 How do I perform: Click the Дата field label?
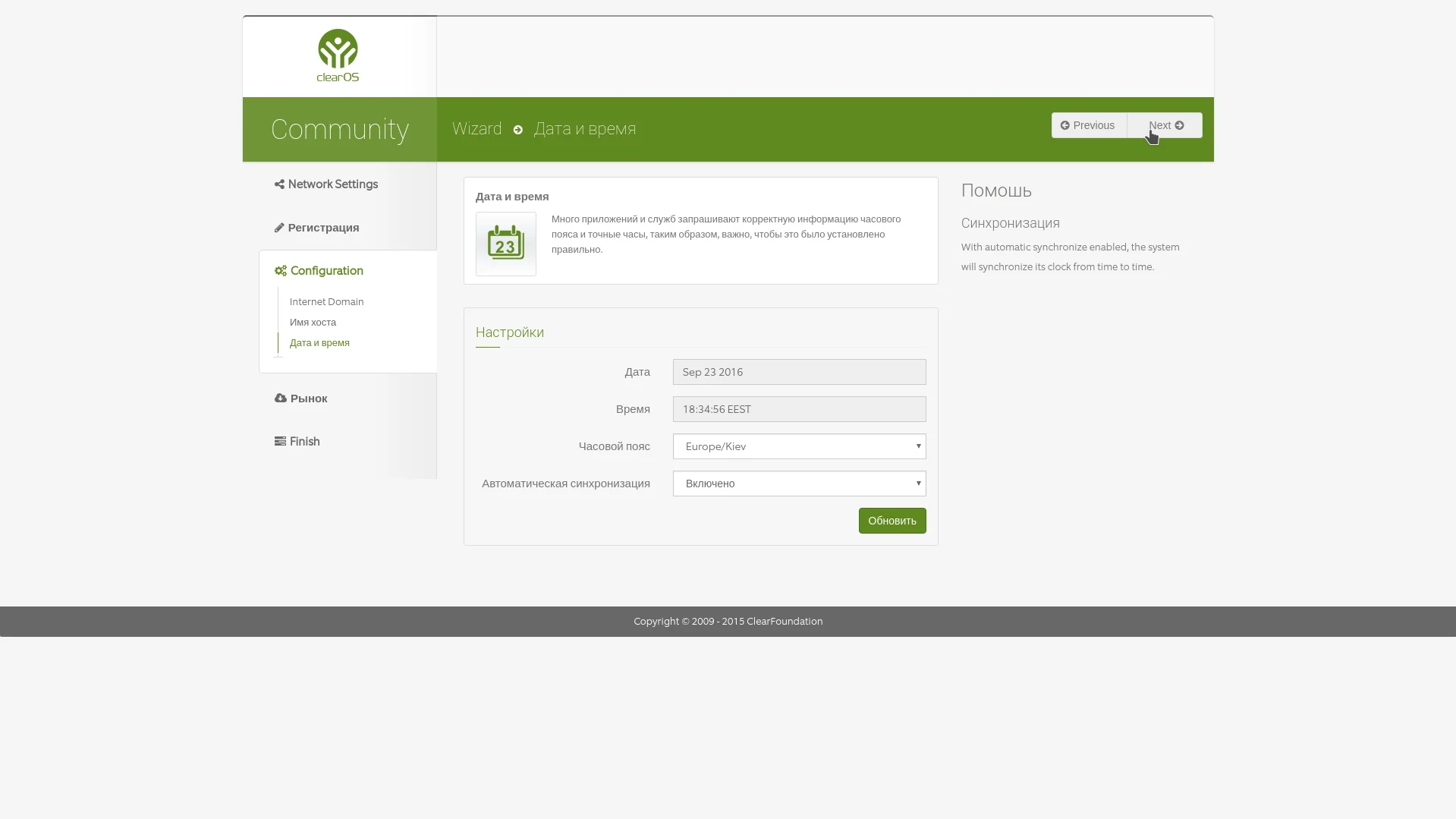pos(637,372)
